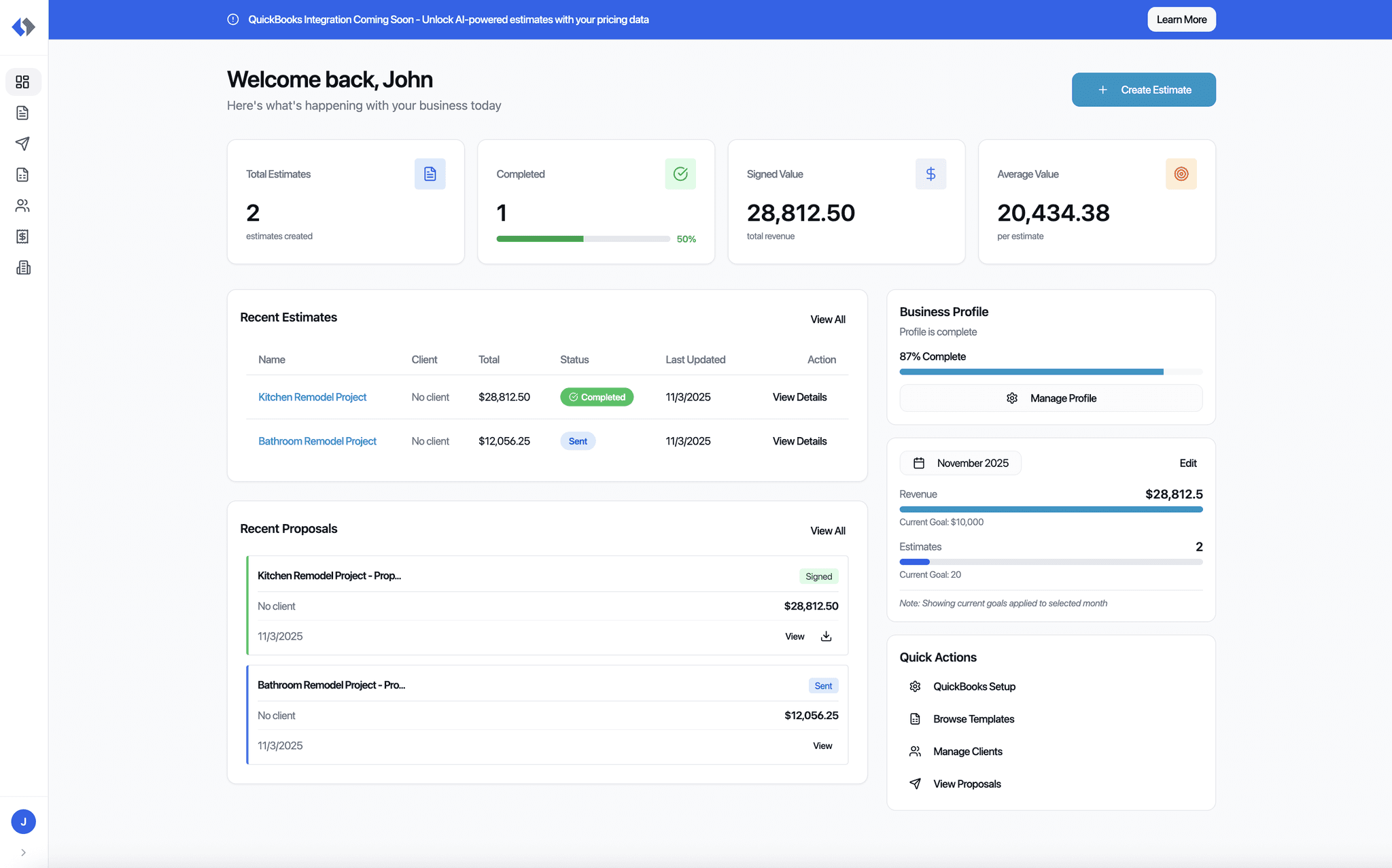Screen dimensions: 1392x868
Task: Open Kitchen Remodel Project estimate link
Action: 312,397
